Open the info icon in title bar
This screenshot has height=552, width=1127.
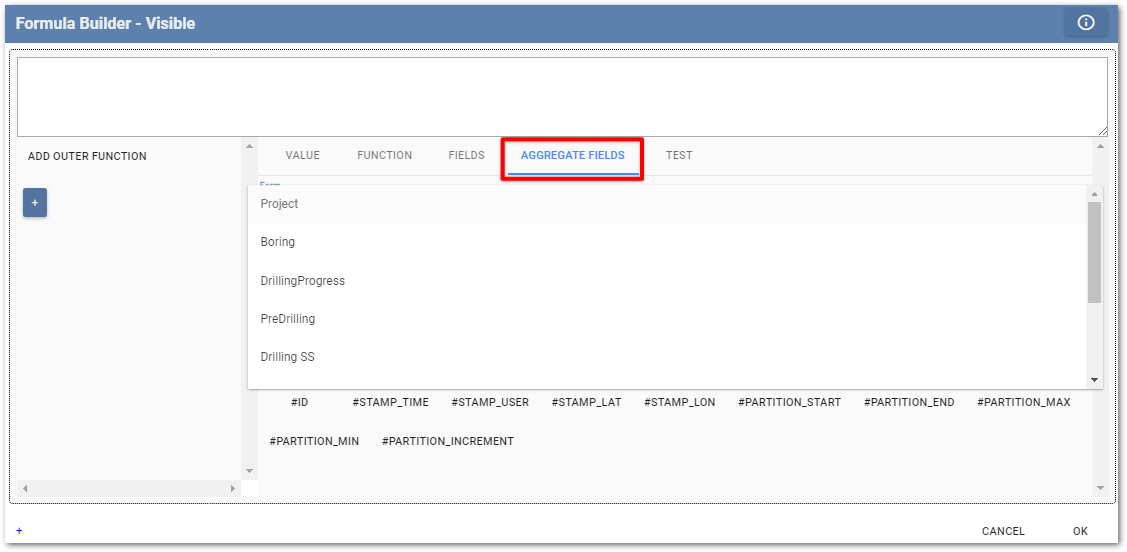[x=1085, y=23]
